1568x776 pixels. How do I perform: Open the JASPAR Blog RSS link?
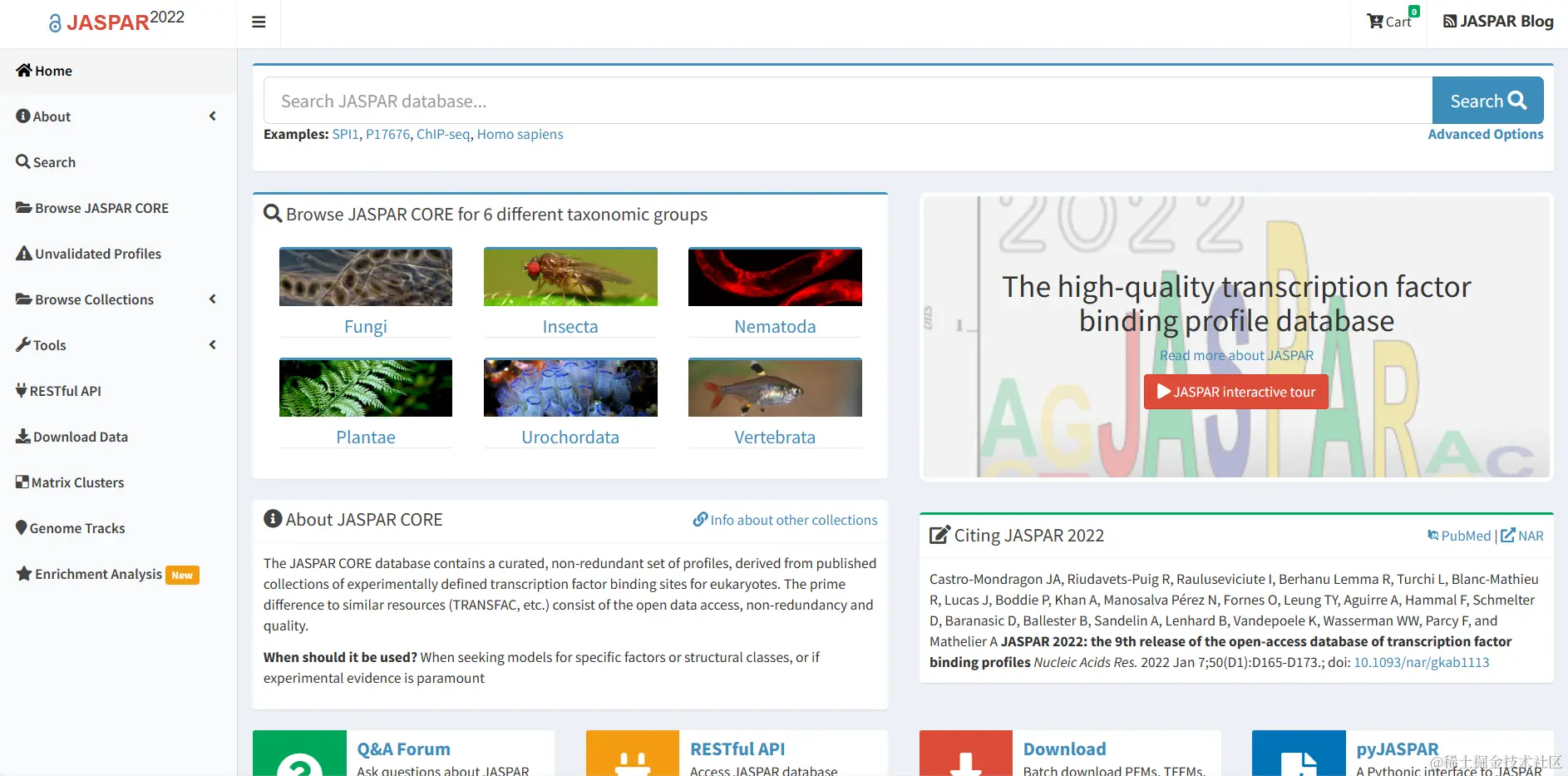(1498, 21)
